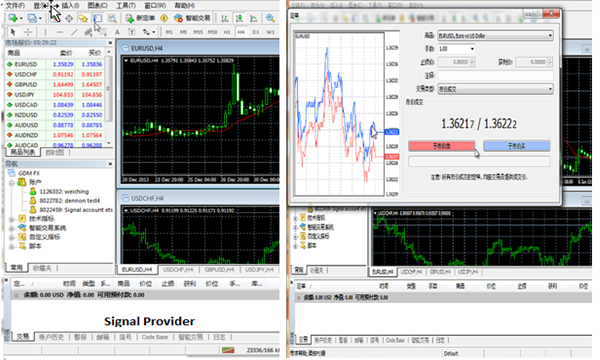
Task: Activate the M15 timeframe toggle
Action: tap(198, 32)
